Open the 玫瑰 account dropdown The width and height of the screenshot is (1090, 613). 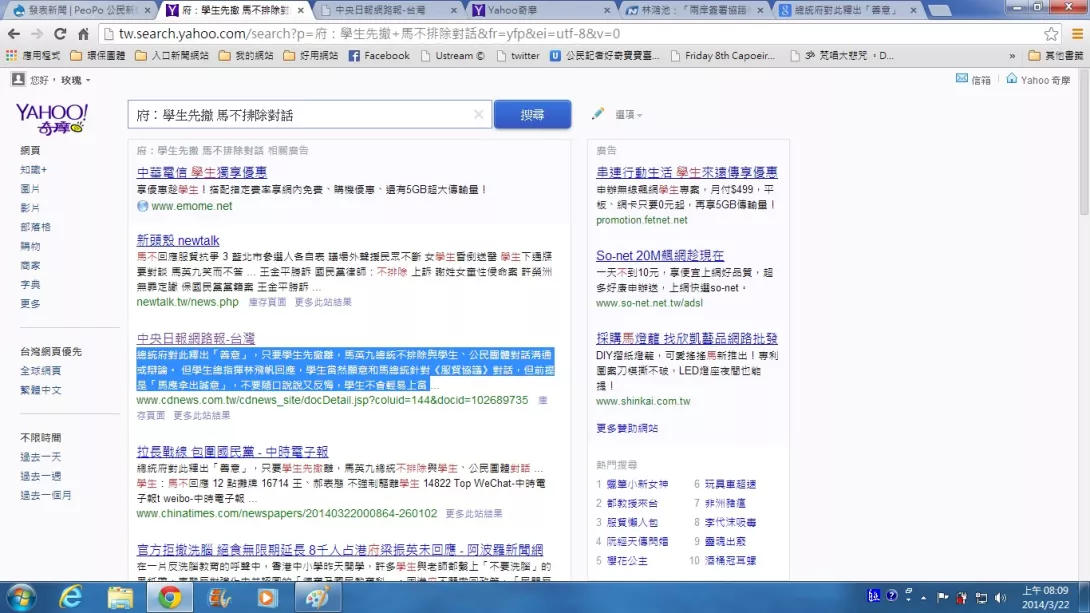75,80
